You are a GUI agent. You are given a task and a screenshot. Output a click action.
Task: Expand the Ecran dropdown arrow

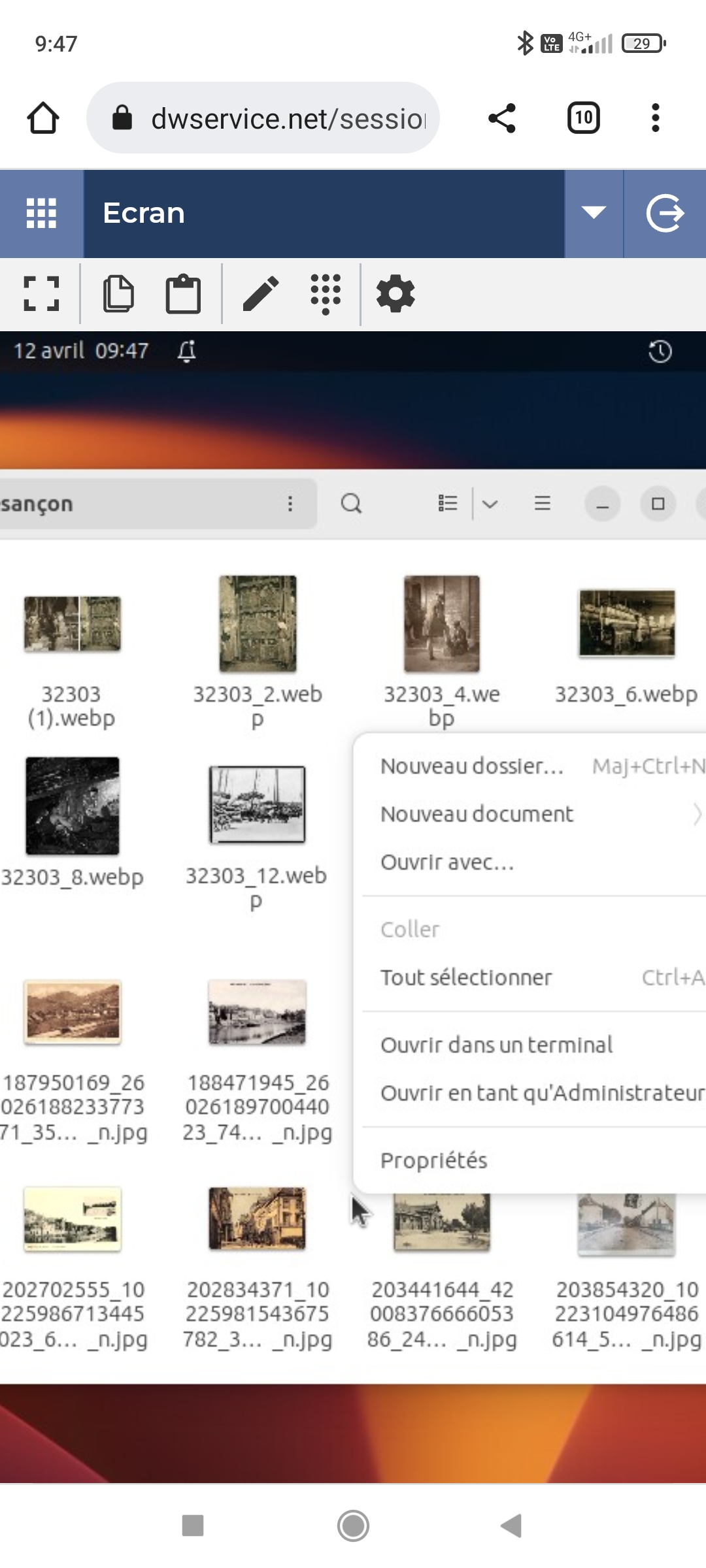coord(594,213)
